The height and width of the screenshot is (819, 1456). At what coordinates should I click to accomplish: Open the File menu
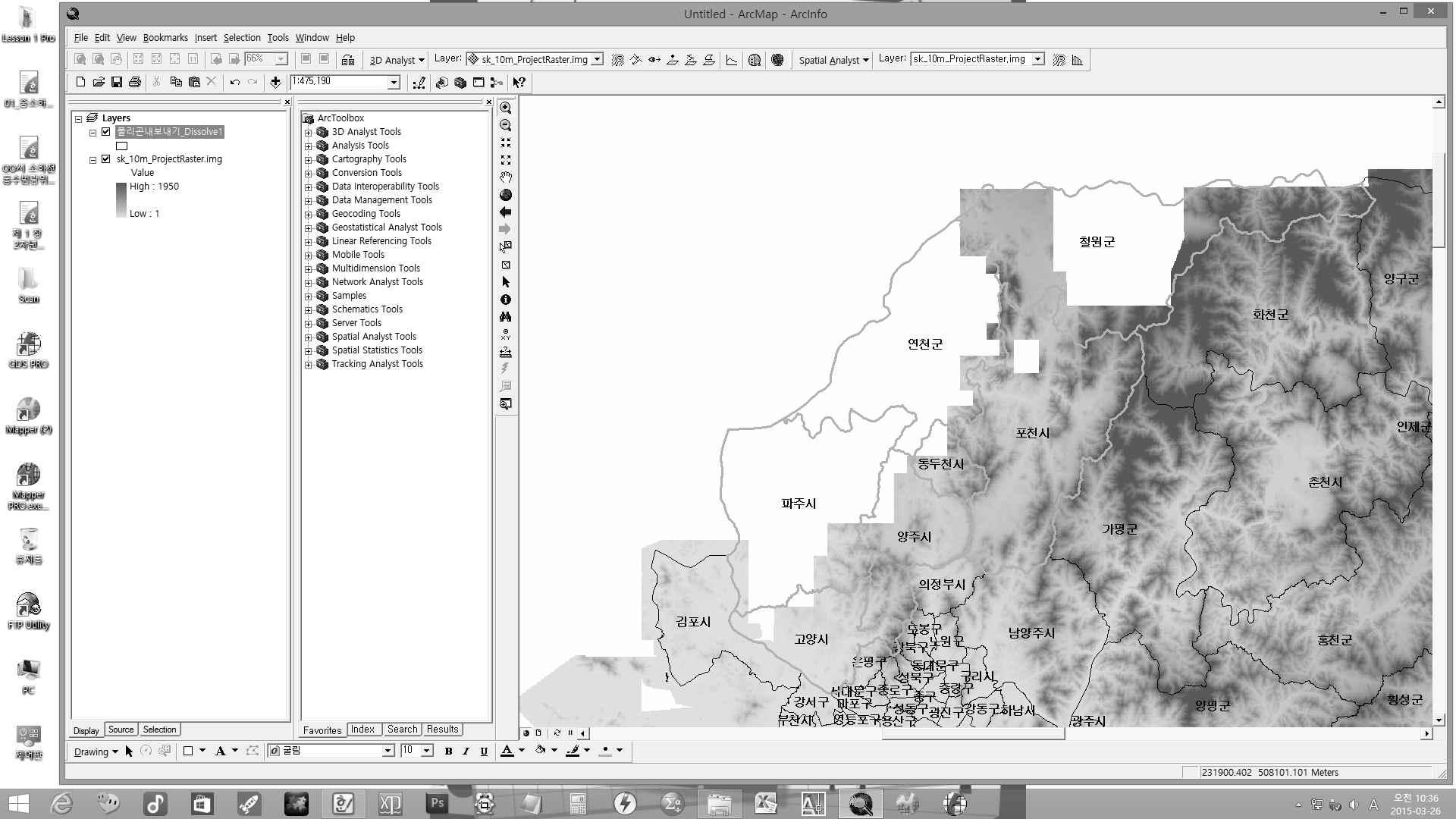[x=80, y=37]
